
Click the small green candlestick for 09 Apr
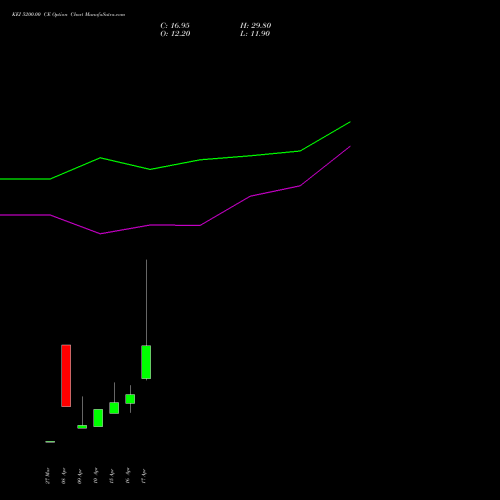click(x=82, y=427)
